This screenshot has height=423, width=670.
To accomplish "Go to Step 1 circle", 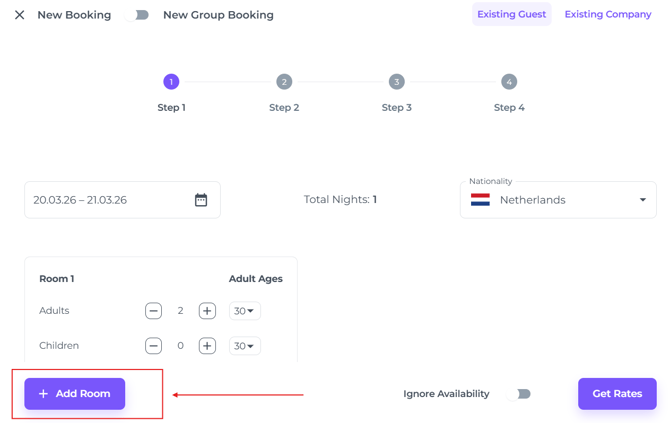I will point(171,82).
